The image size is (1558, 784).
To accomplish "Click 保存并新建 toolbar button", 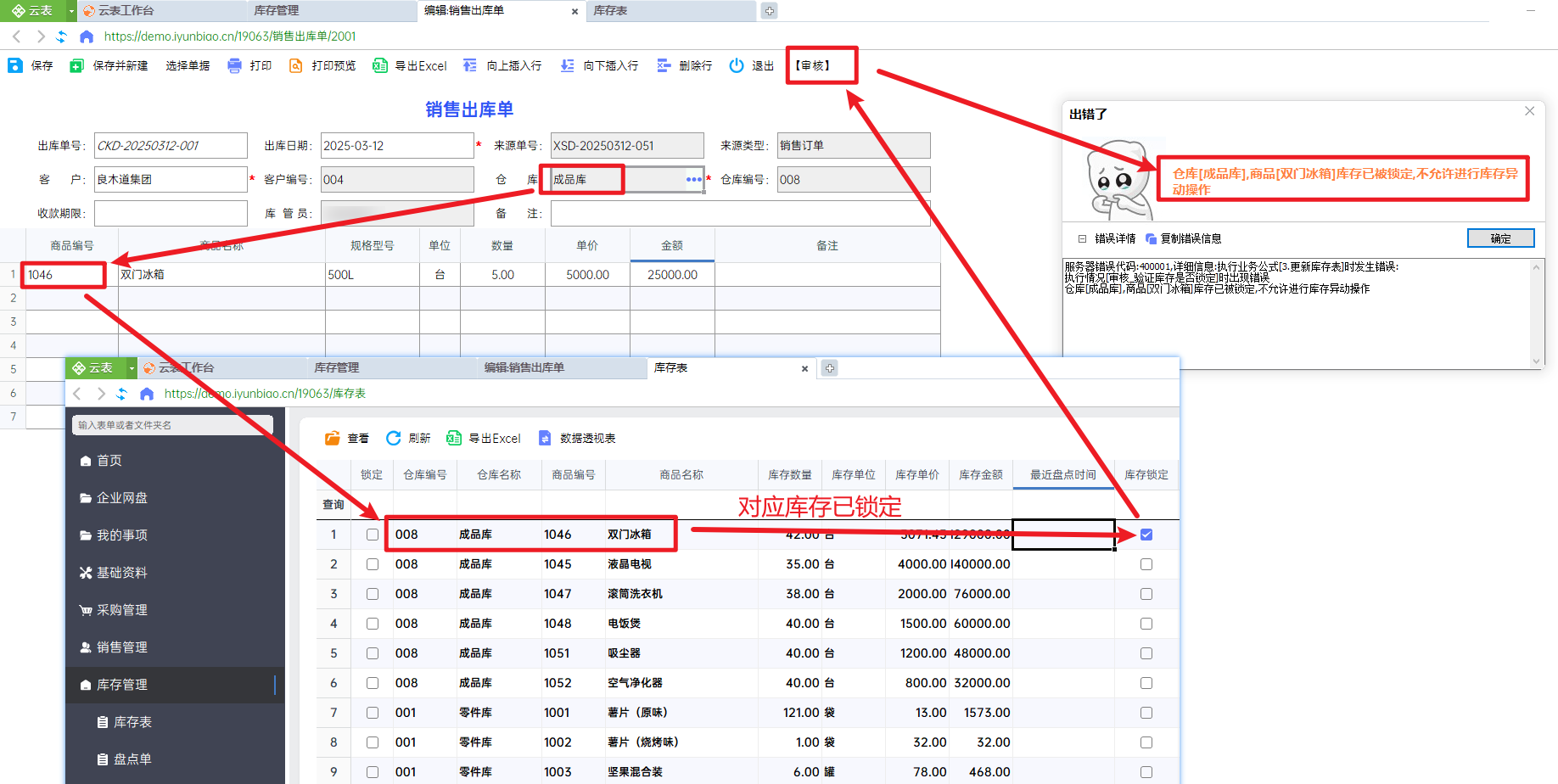I will pos(109,65).
